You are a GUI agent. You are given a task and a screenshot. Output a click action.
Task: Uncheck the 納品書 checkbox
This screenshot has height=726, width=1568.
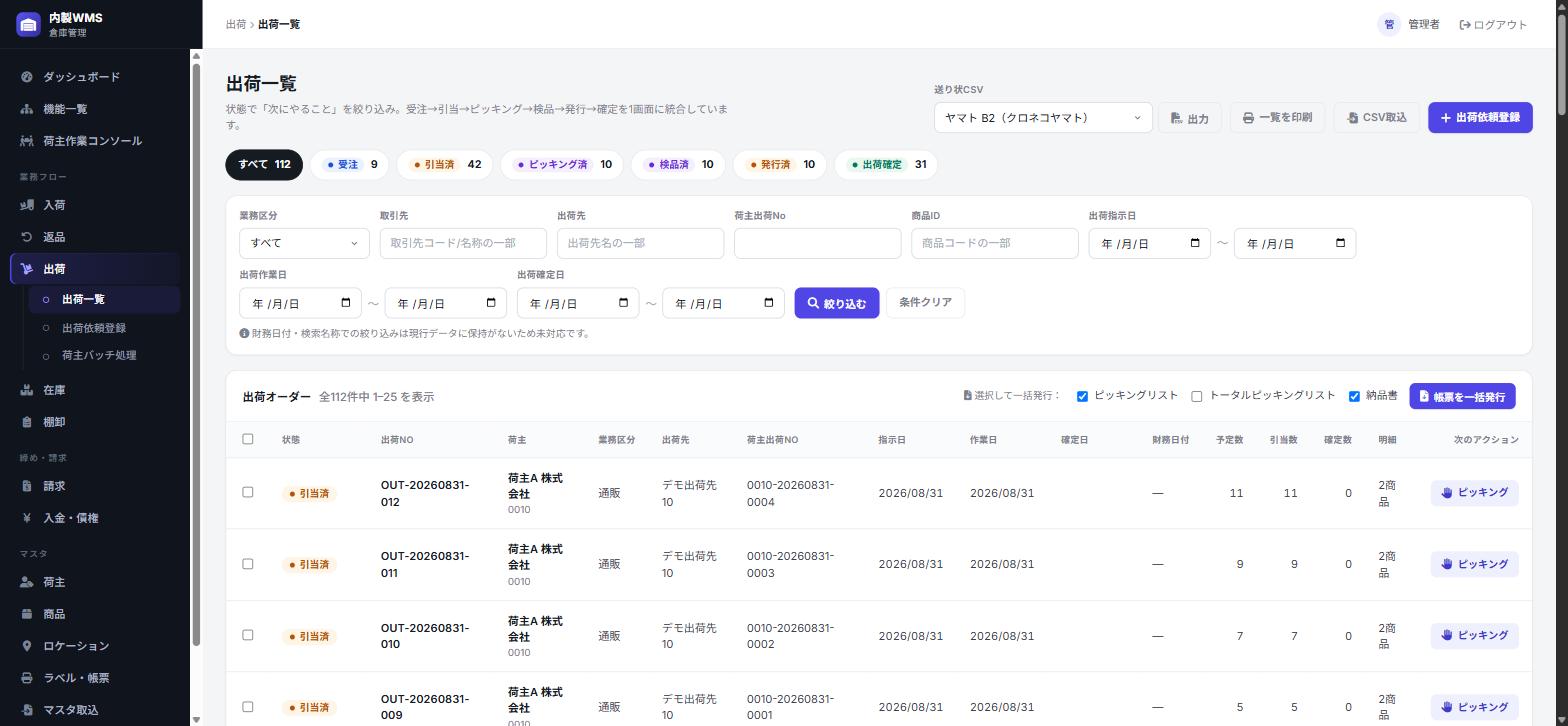(1354, 396)
